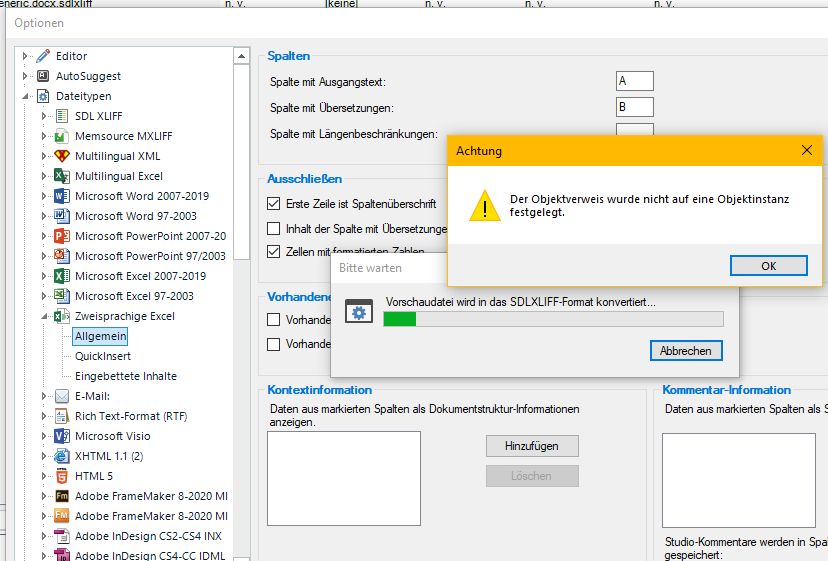Expand the Multilingual XML node

[x=44, y=156]
